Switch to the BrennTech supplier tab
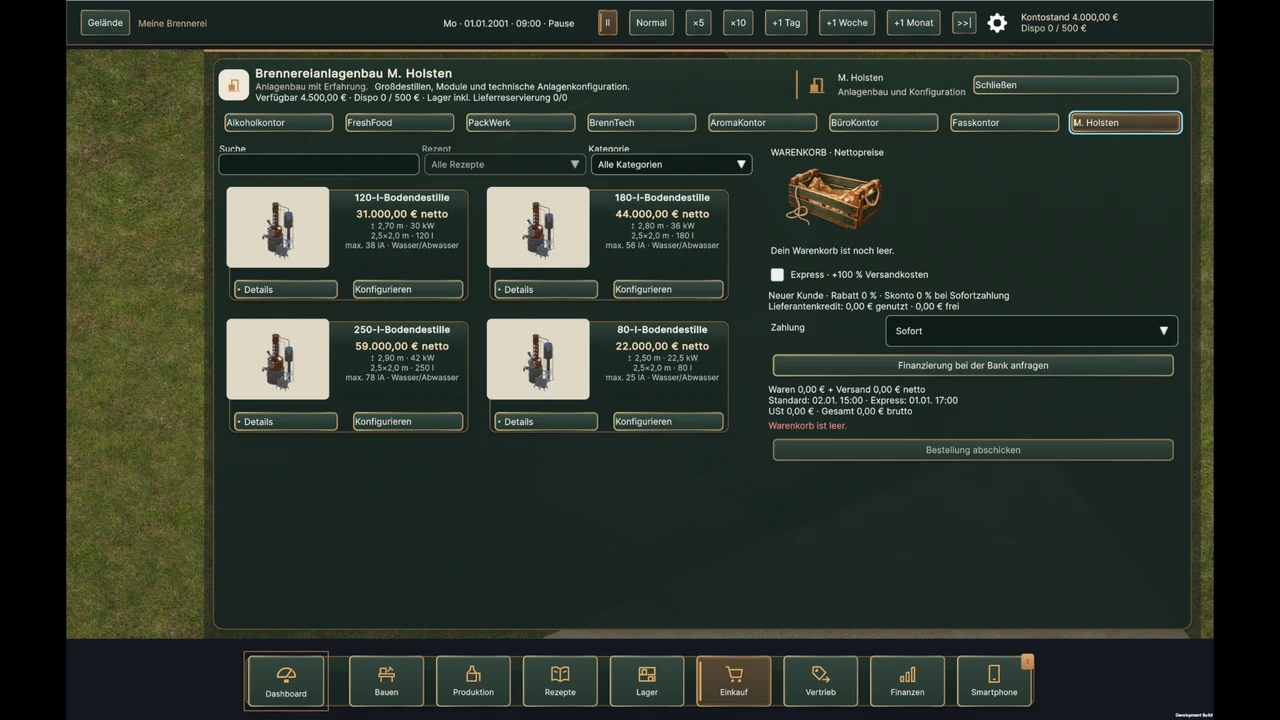The image size is (1280, 720). pyautogui.click(x=641, y=123)
